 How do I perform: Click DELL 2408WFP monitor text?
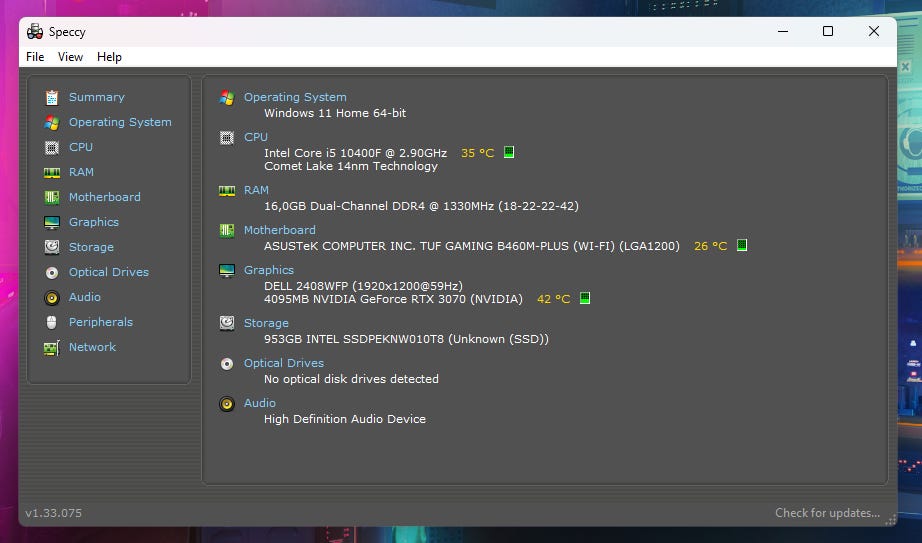(363, 286)
